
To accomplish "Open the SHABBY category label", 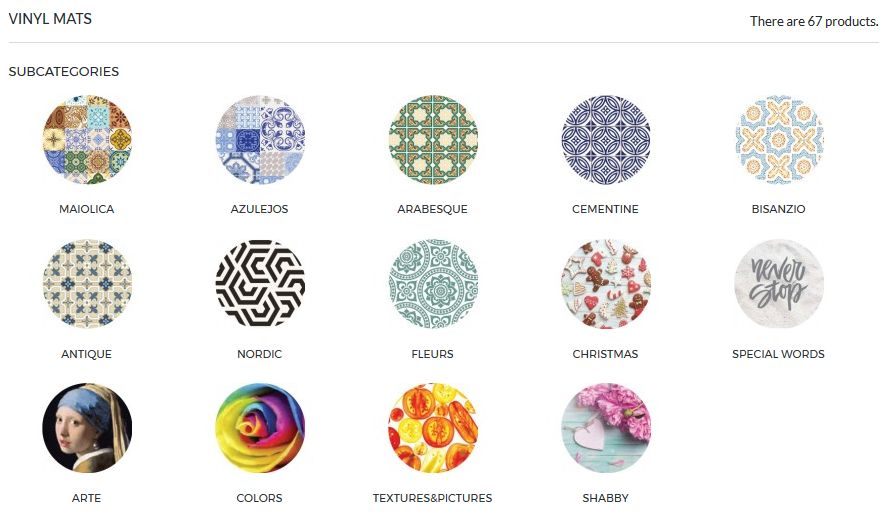I will [605, 498].
